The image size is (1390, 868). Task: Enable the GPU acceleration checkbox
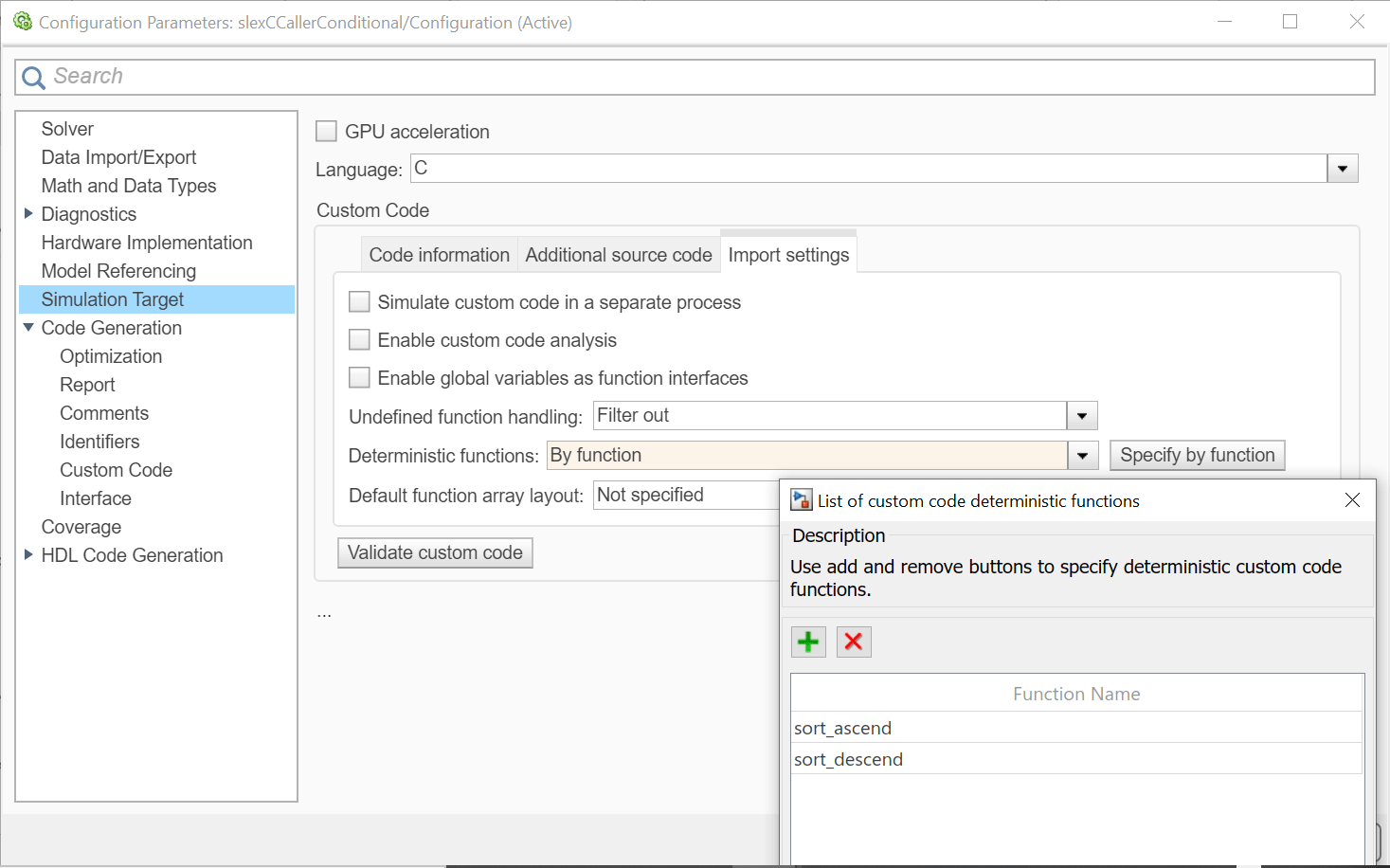327,132
